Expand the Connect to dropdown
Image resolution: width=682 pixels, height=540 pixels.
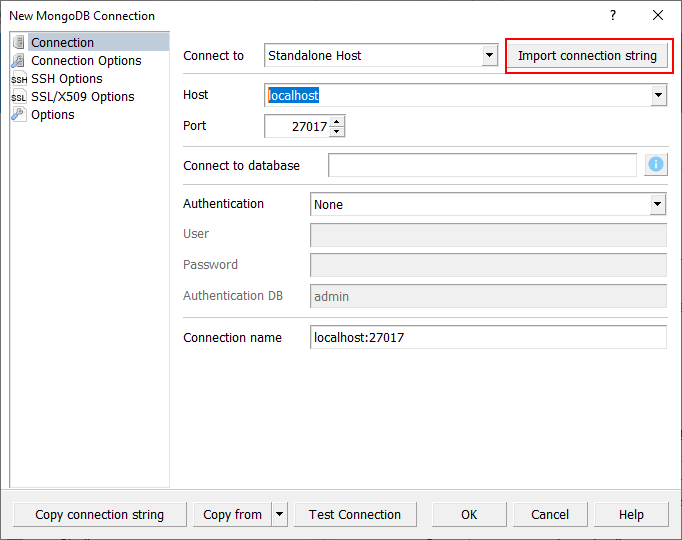(x=489, y=56)
